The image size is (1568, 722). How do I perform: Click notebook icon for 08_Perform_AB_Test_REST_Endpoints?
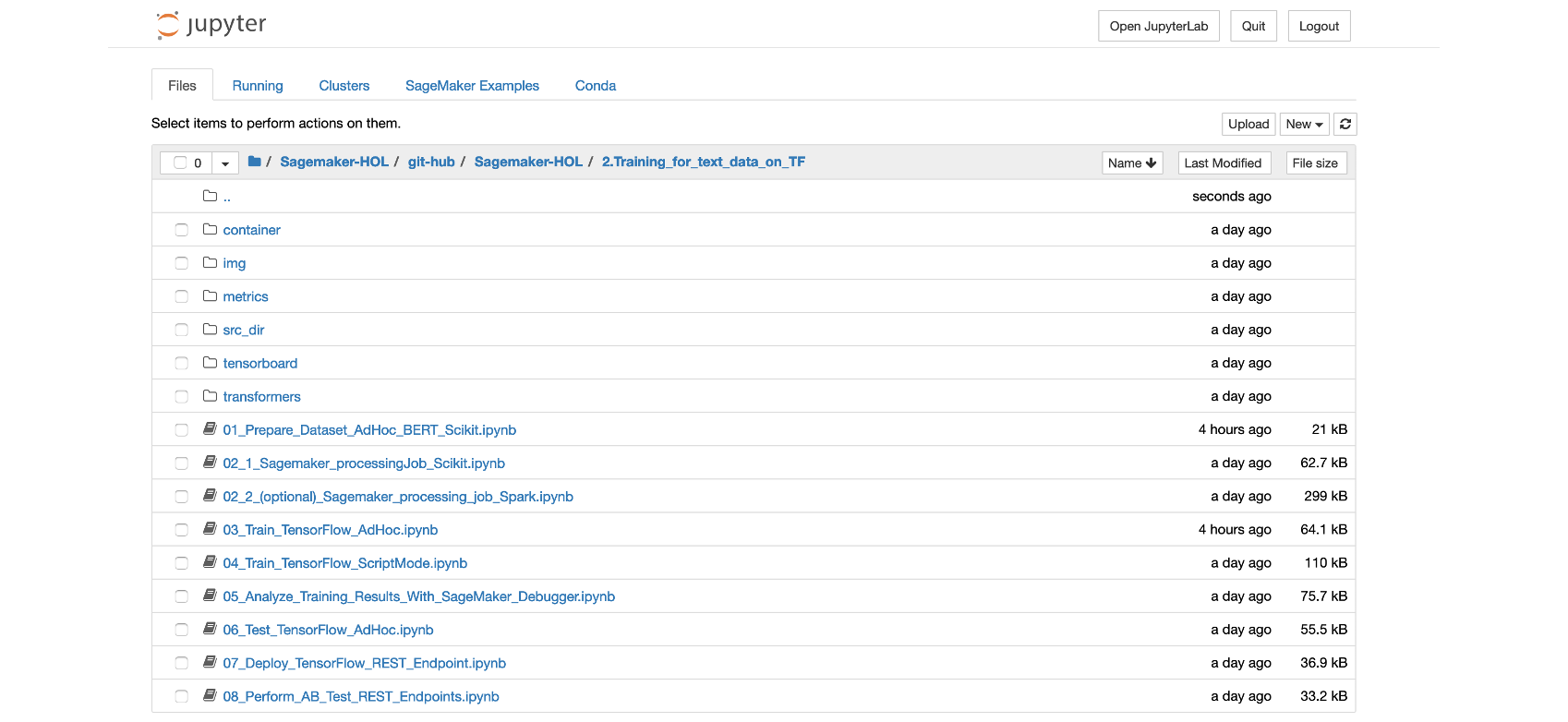pyautogui.click(x=210, y=695)
